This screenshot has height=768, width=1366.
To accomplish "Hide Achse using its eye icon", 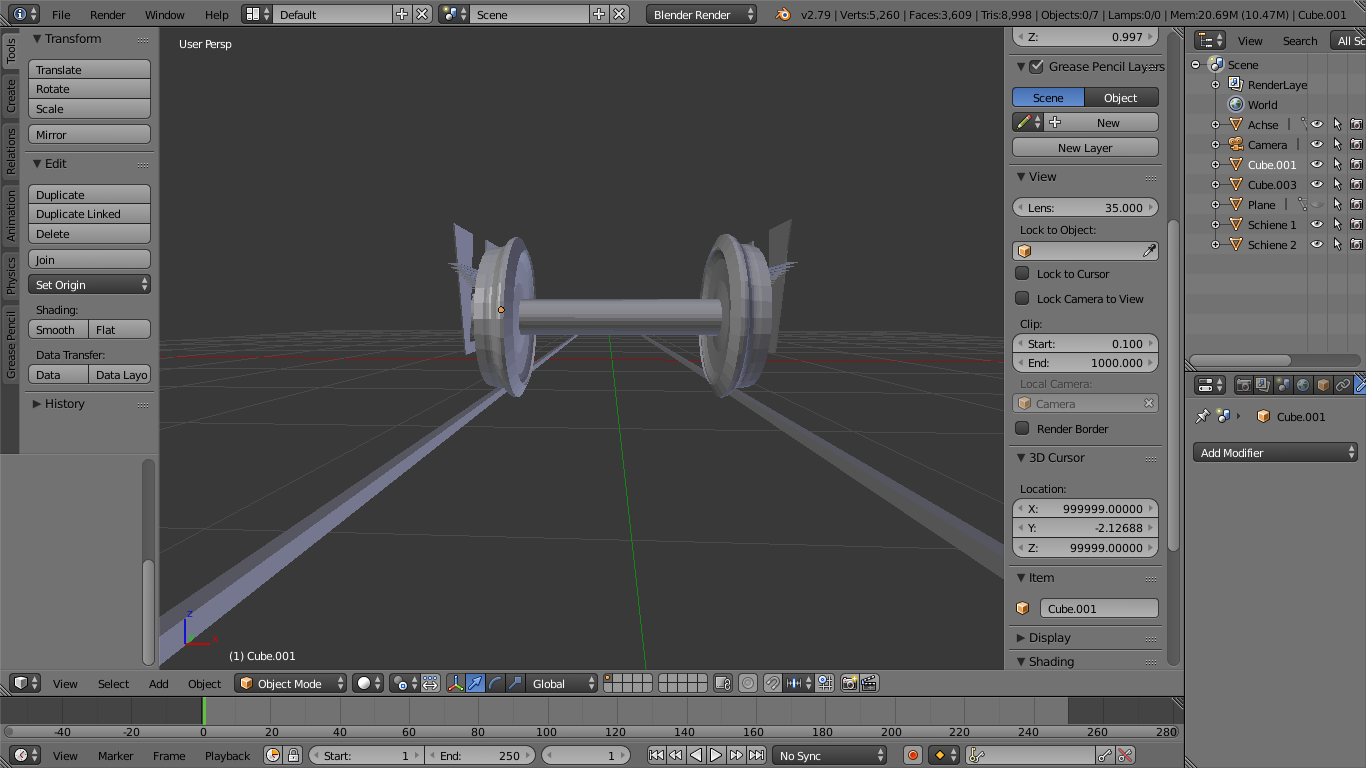I will (x=1317, y=125).
